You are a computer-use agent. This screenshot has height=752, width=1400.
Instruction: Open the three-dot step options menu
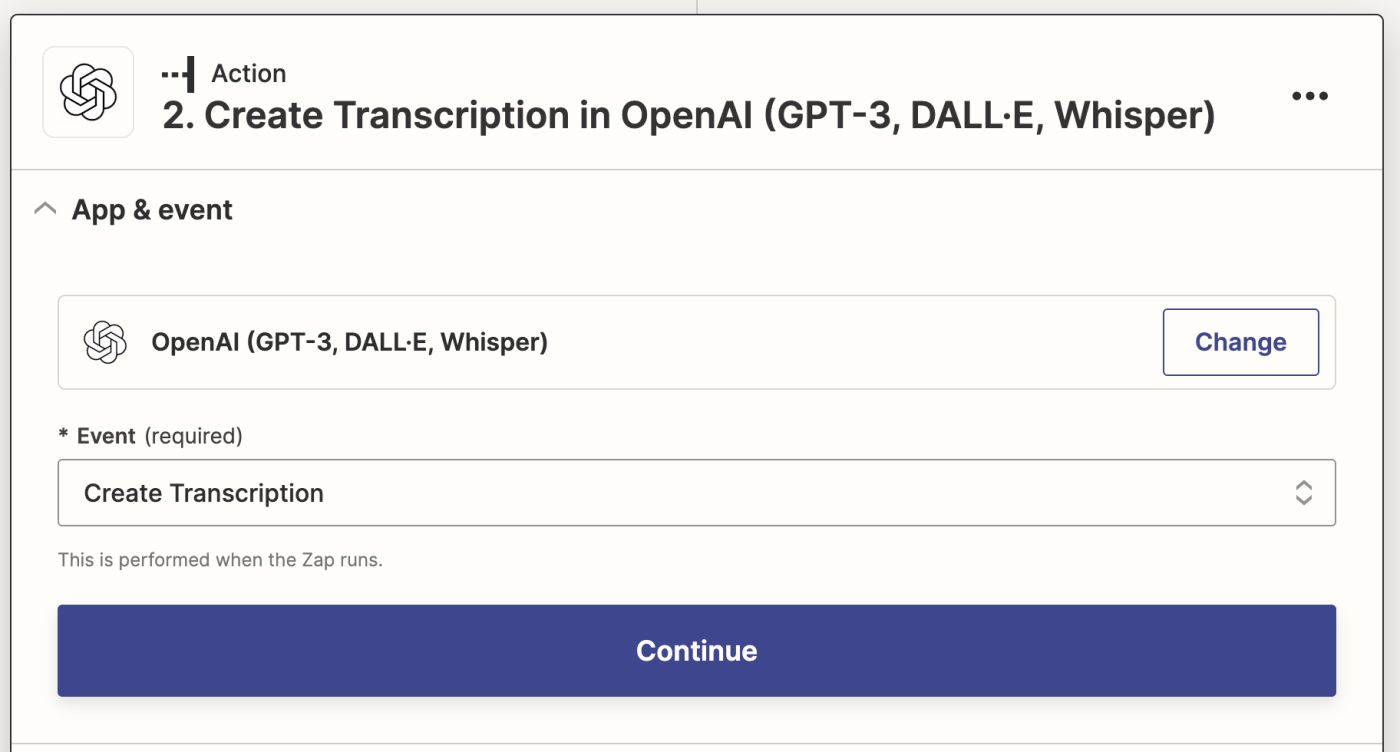point(1309,96)
